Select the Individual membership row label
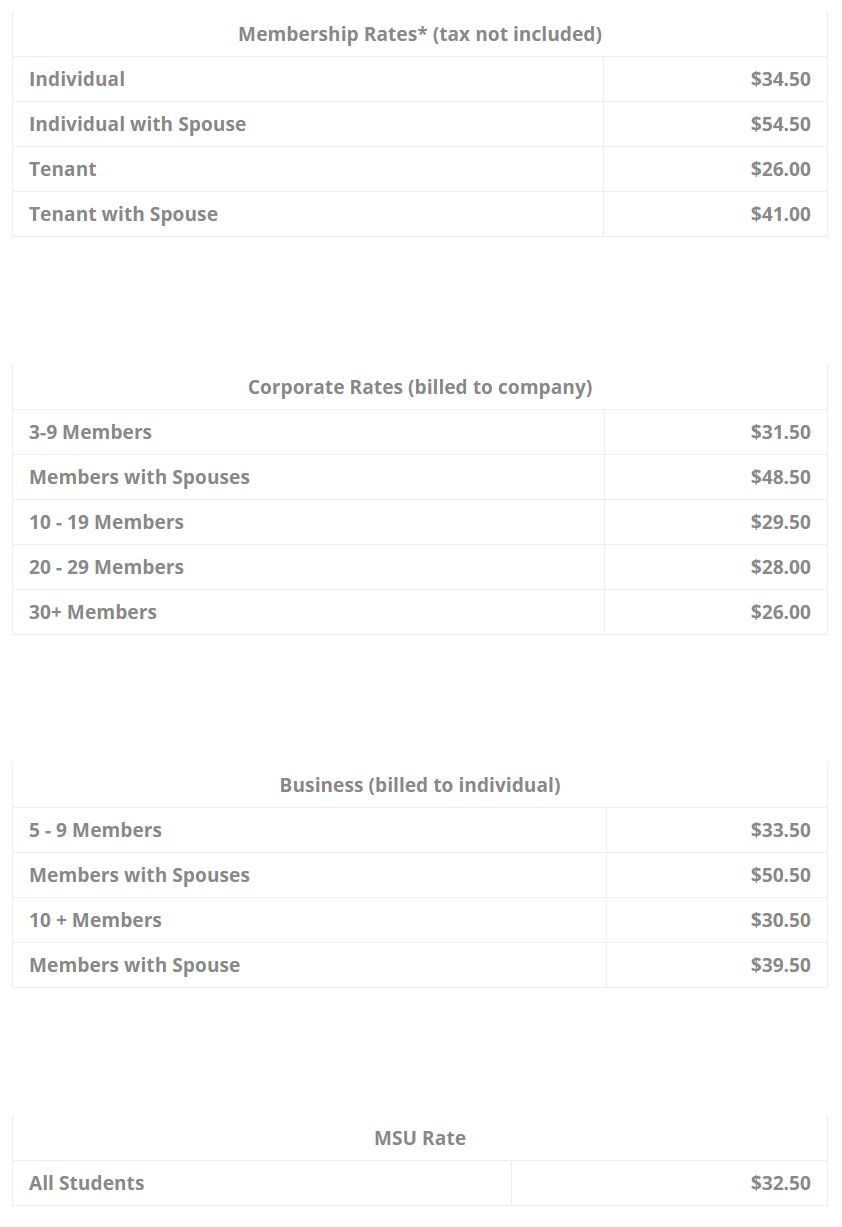Image resolution: width=842 pixels, height=1227 pixels. coord(77,79)
